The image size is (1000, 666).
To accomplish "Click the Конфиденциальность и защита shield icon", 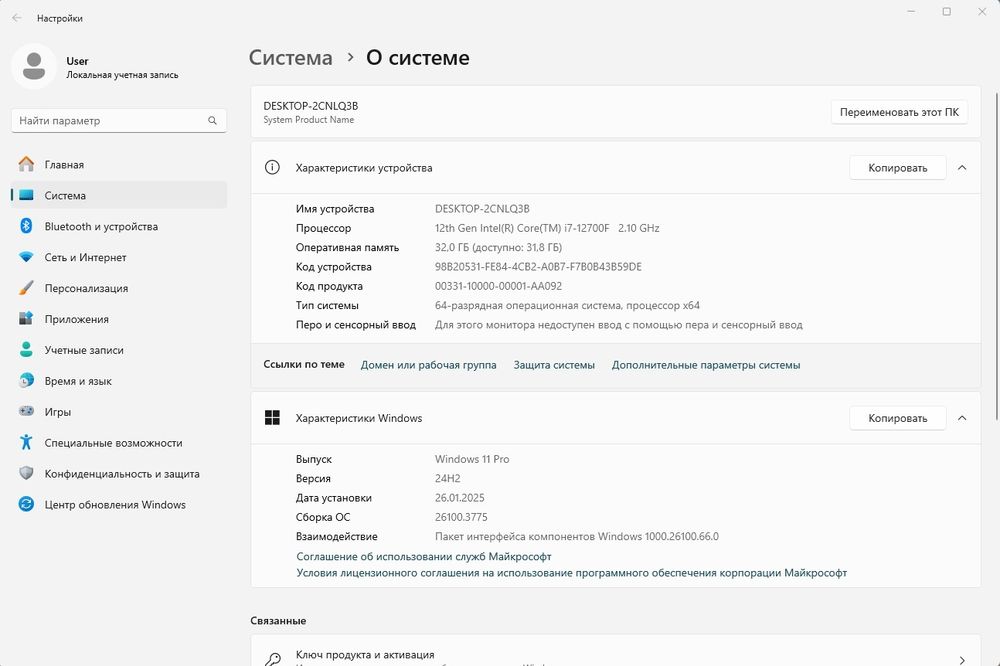I will pyautogui.click(x=26, y=474).
